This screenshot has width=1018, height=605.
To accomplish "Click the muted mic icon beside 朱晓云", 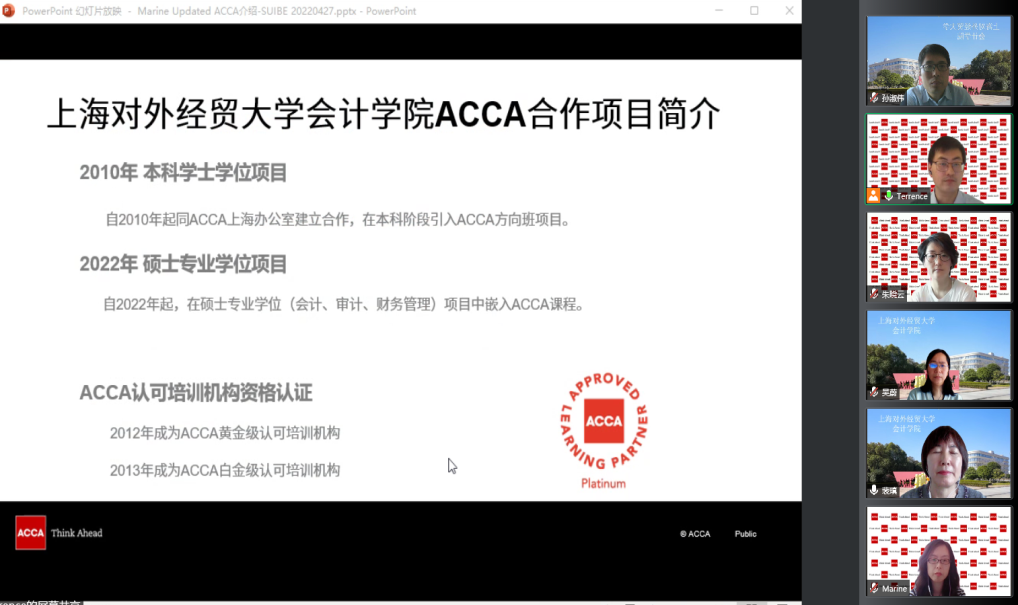I will (874, 294).
